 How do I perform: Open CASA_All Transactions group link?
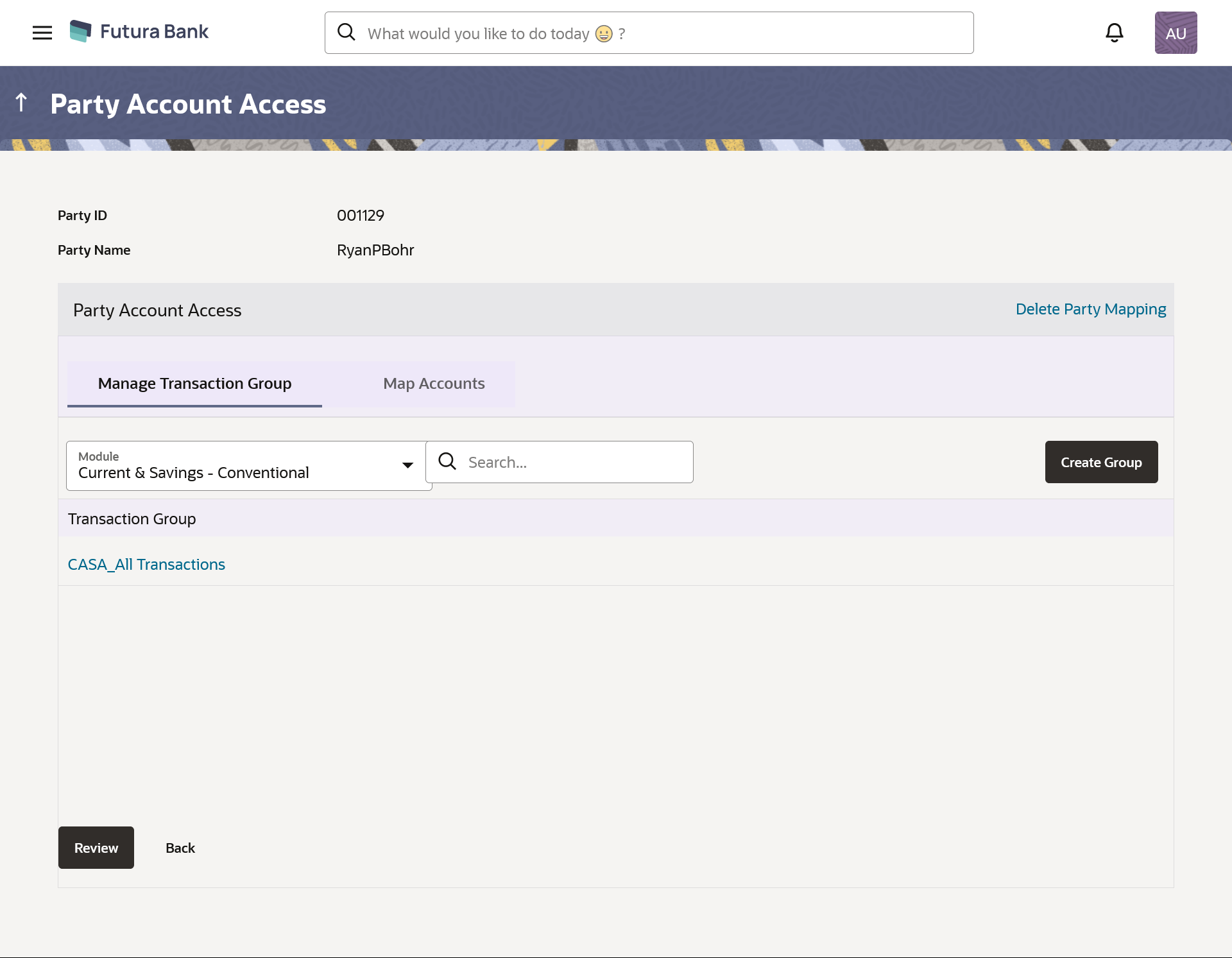click(146, 565)
